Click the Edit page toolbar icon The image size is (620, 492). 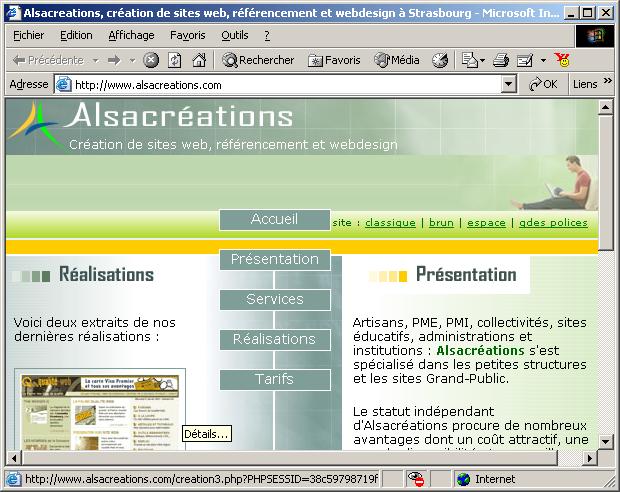[x=525, y=60]
